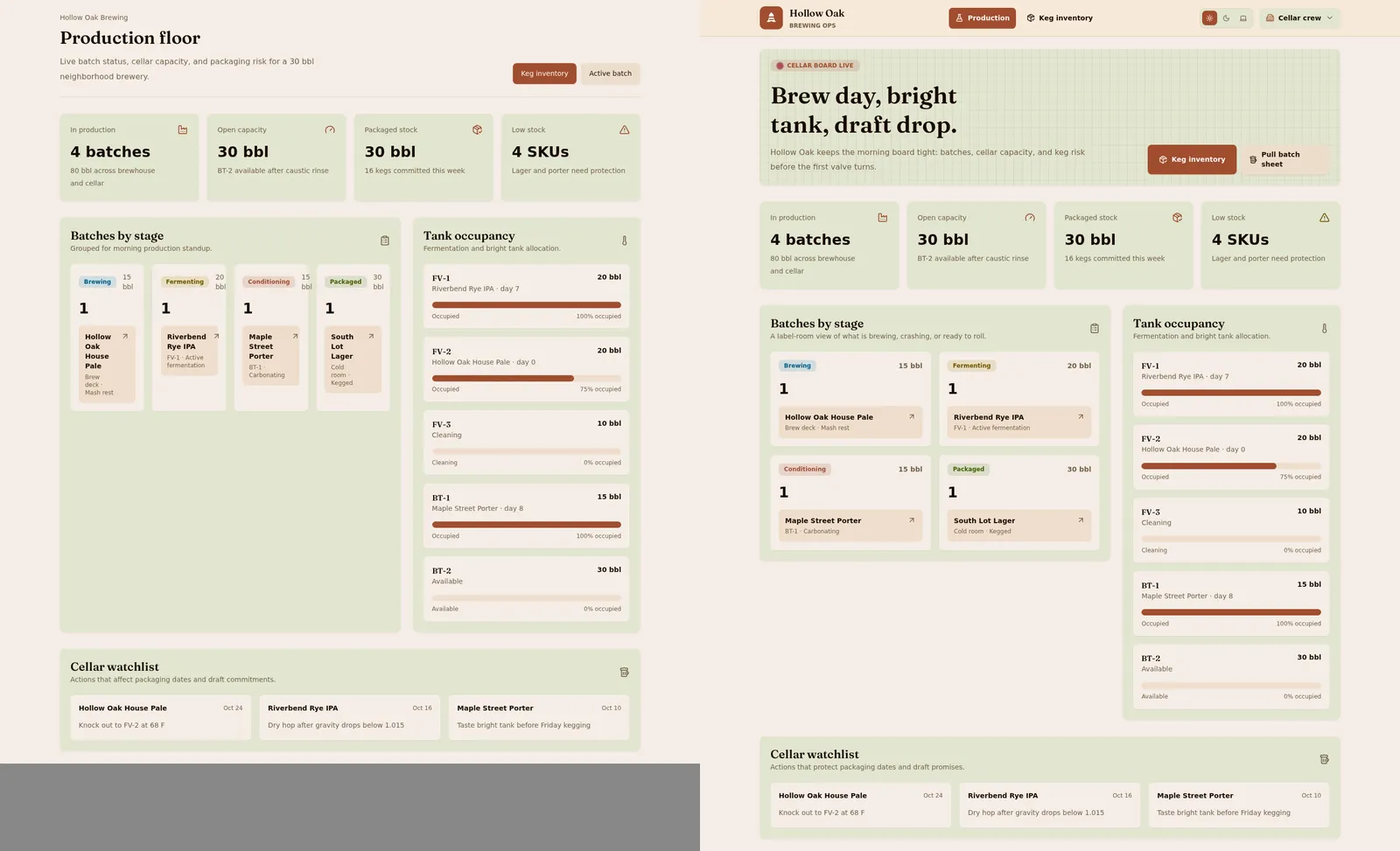Viewport: 1400px width, 851px height.
Task: Click the Packaged stock box icon on the Cellar board page
Action: 1177,218
